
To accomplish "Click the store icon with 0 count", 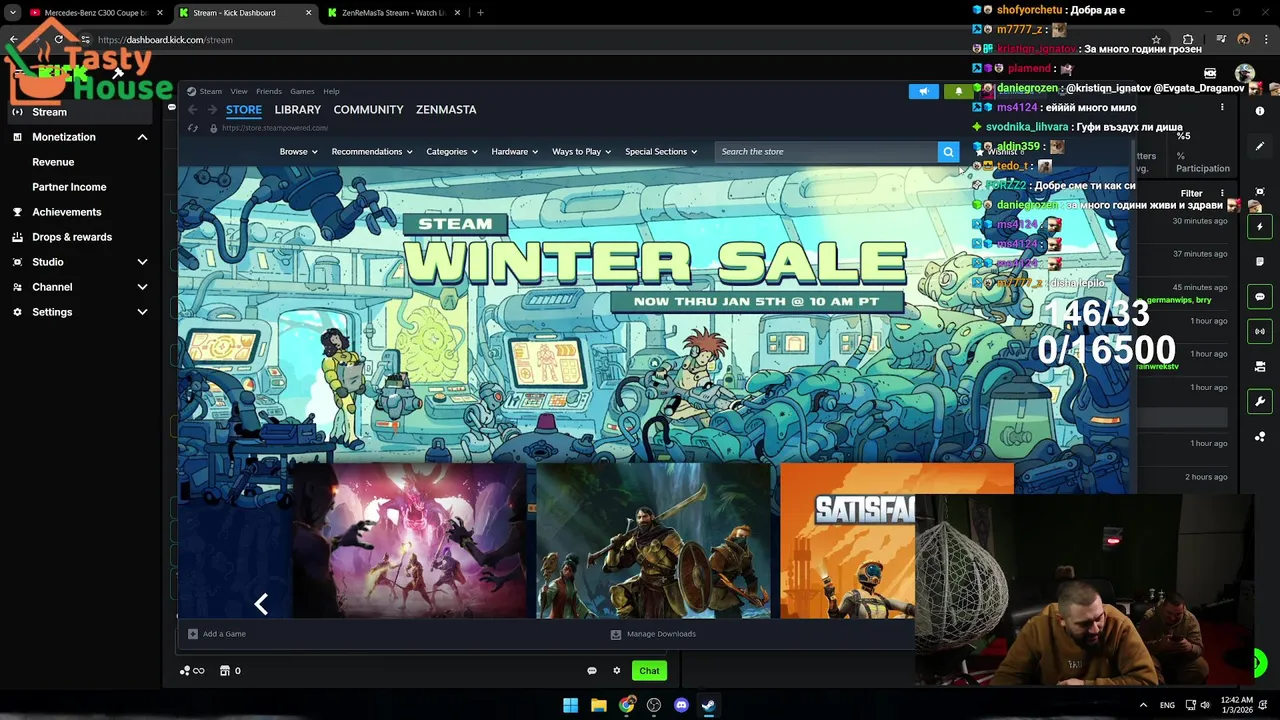I will tap(231, 671).
